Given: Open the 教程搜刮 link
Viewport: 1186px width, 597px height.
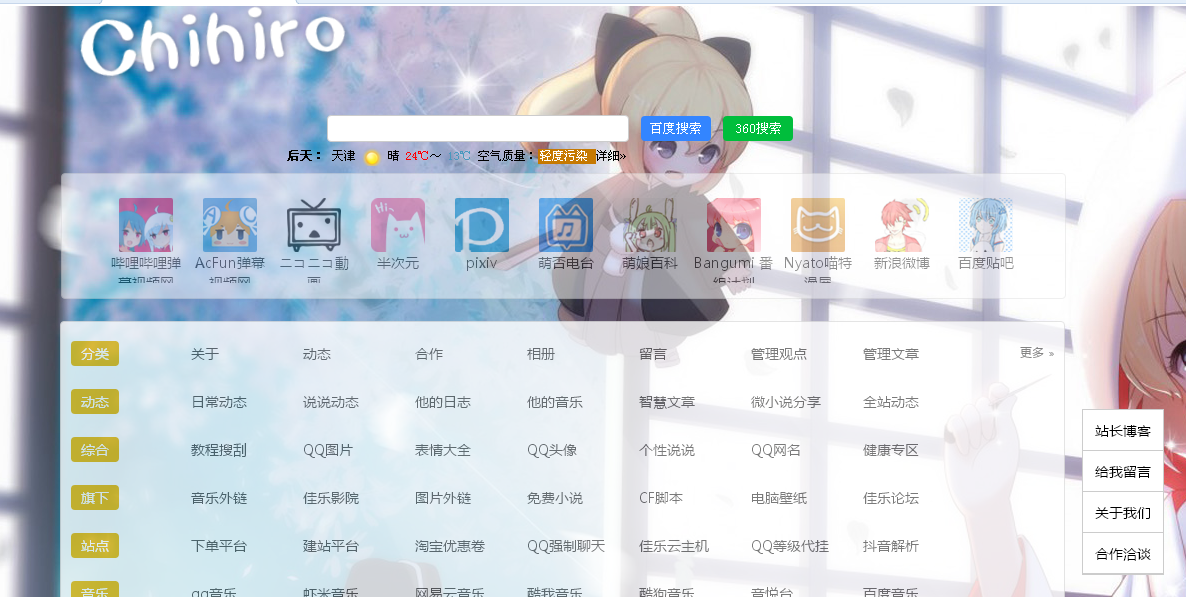Looking at the screenshot, I should point(219,449).
